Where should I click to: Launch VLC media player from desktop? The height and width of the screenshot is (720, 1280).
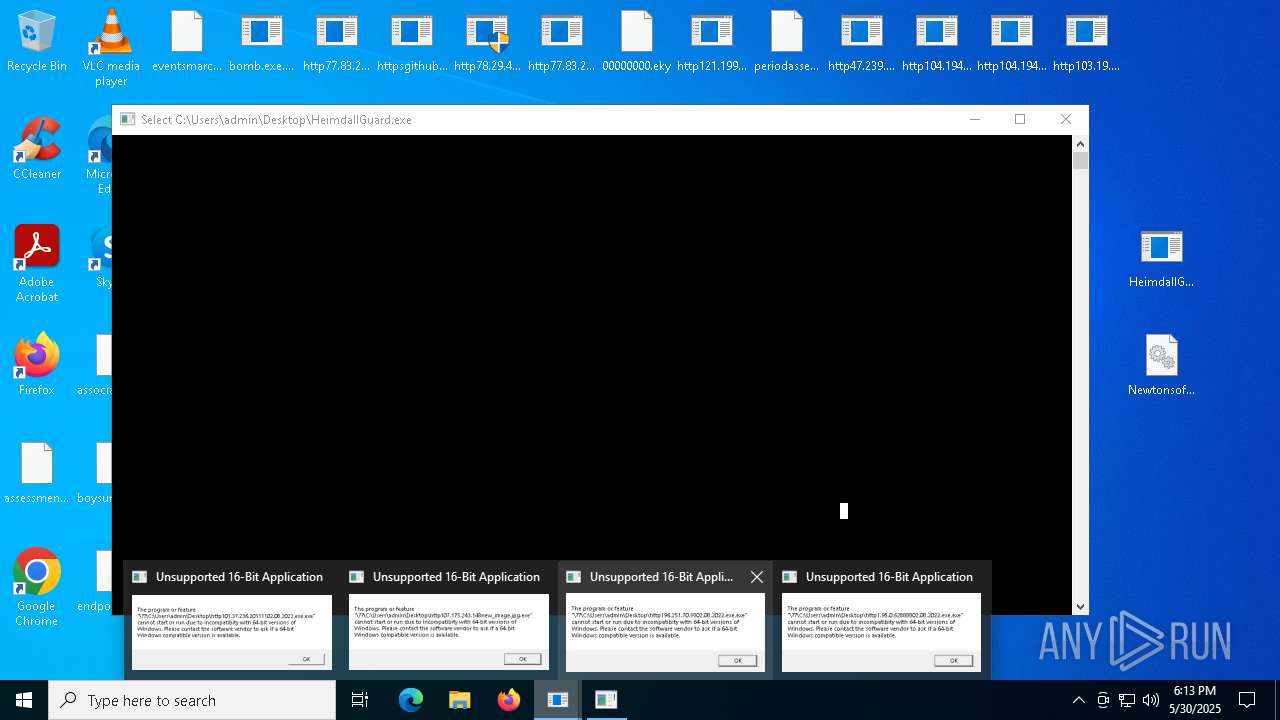(x=111, y=48)
